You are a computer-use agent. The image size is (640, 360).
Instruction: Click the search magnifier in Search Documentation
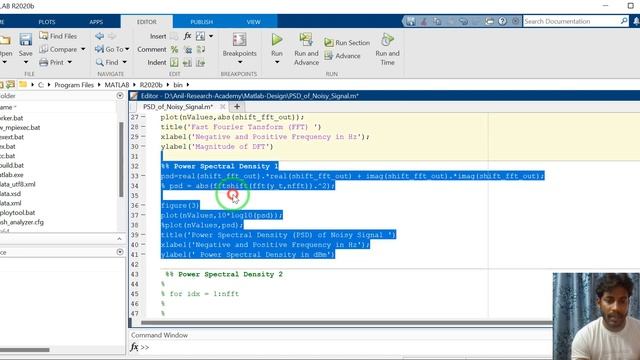[x=624, y=21]
